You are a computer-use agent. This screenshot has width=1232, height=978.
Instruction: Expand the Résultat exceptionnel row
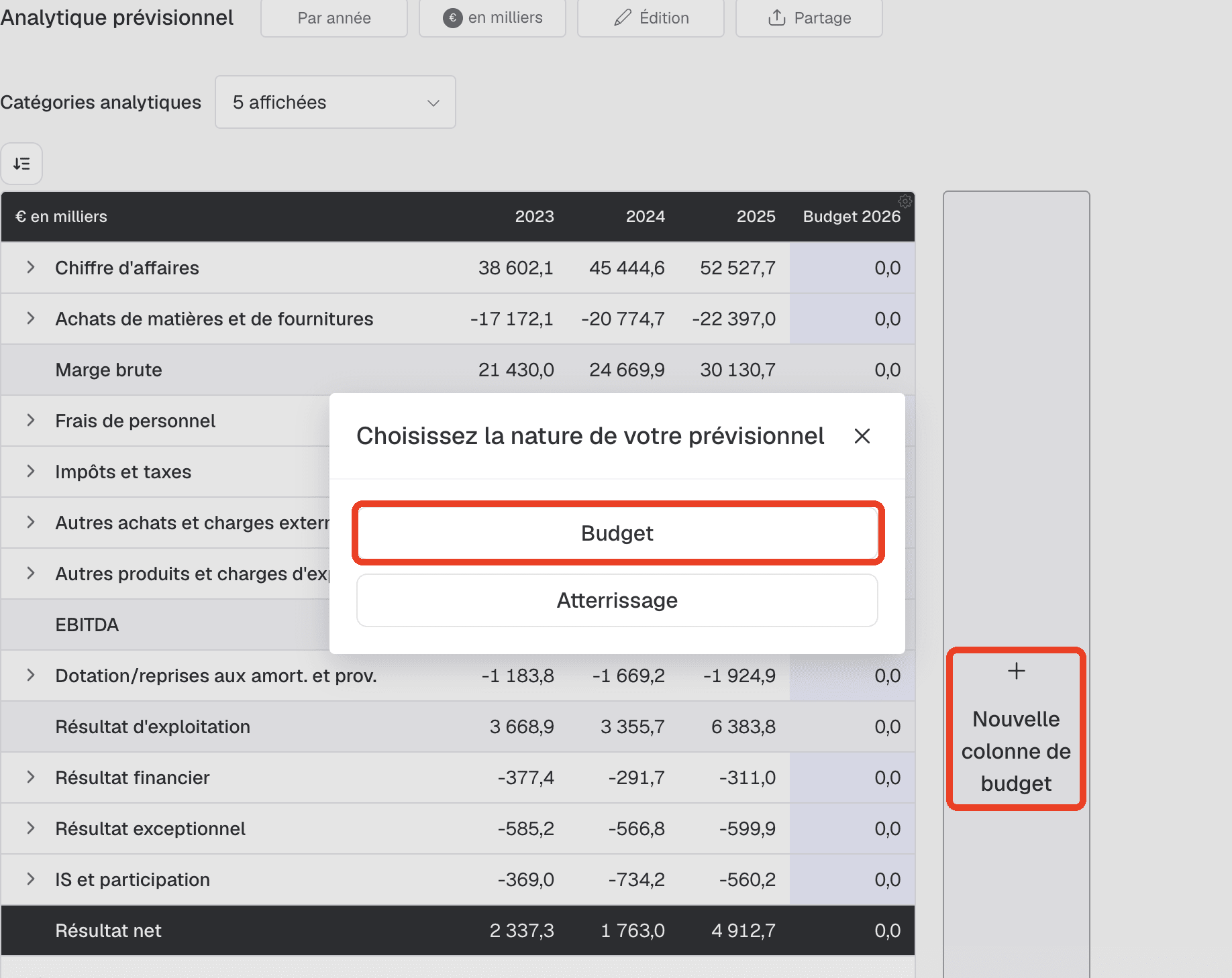[x=31, y=828]
